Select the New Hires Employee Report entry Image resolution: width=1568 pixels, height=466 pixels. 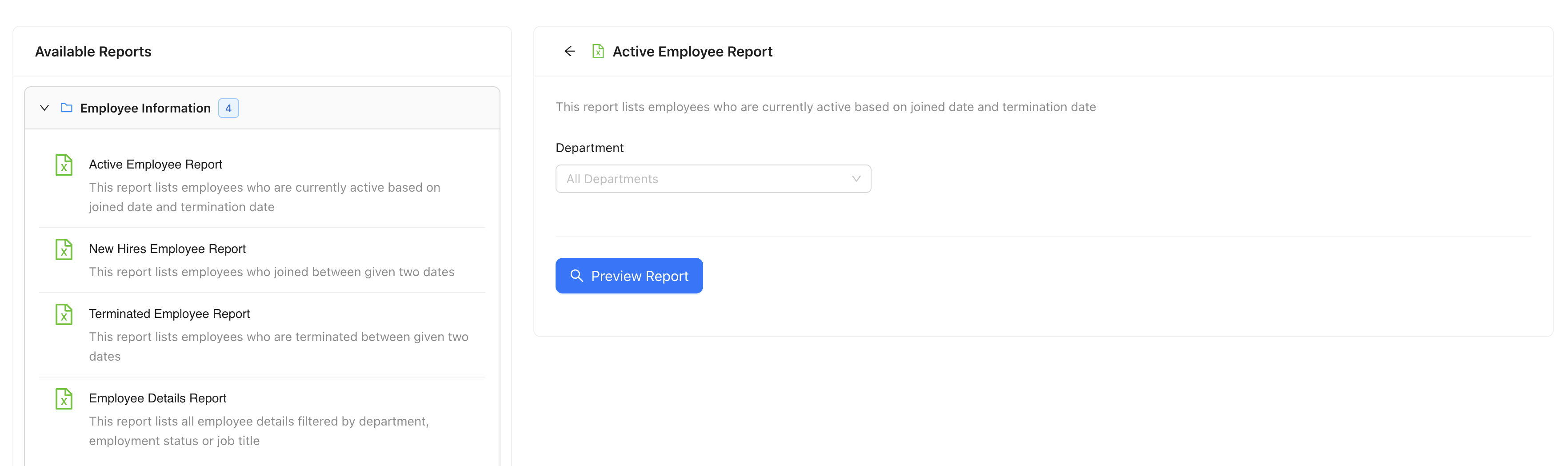pos(168,249)
